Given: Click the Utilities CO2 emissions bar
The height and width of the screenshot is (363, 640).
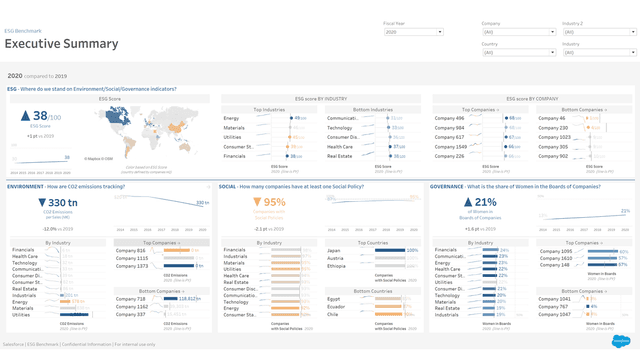Looking at the screenshot, I should coord(74,315).
